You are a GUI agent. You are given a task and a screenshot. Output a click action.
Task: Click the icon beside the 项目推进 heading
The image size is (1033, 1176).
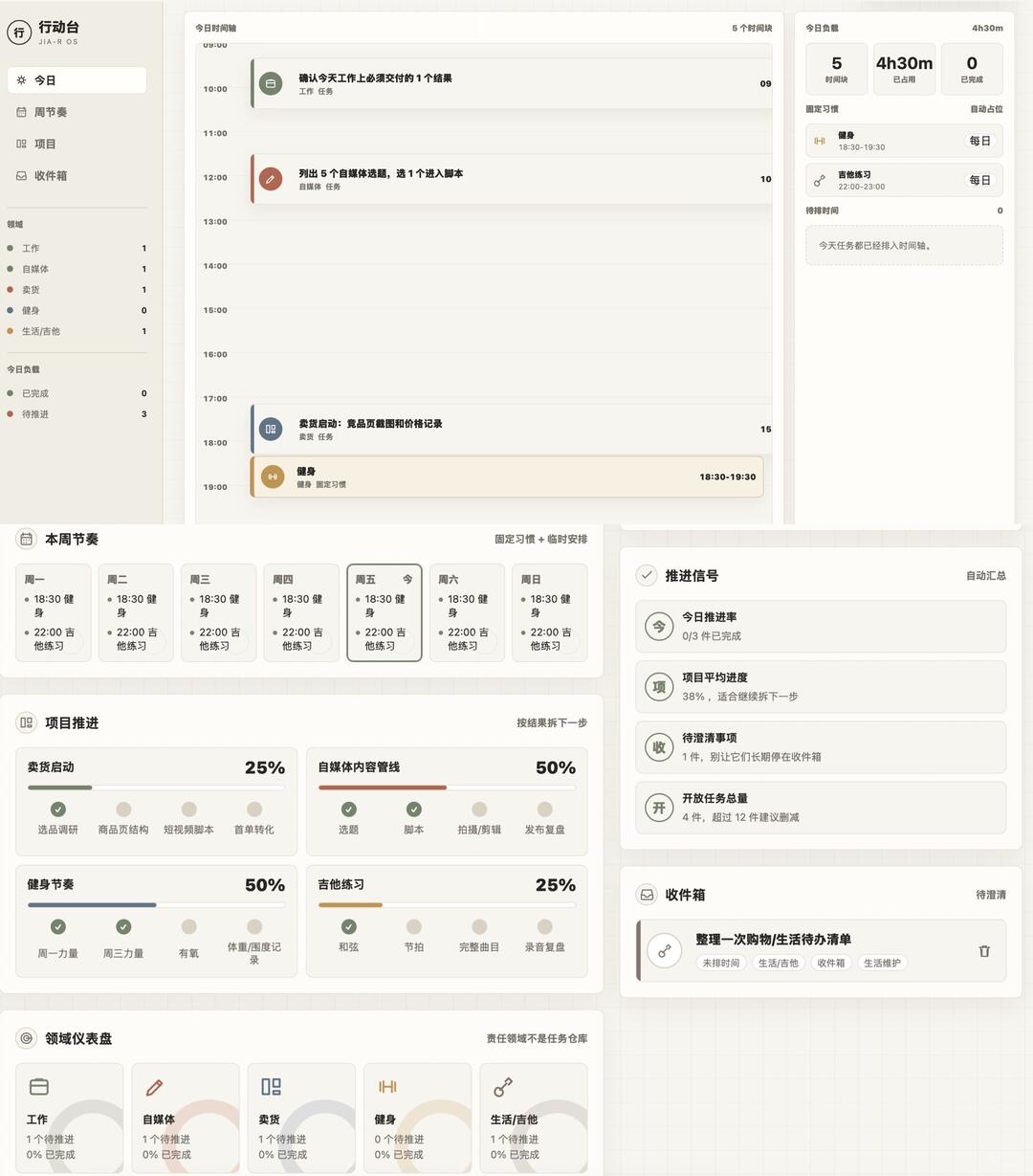point(27,722)
